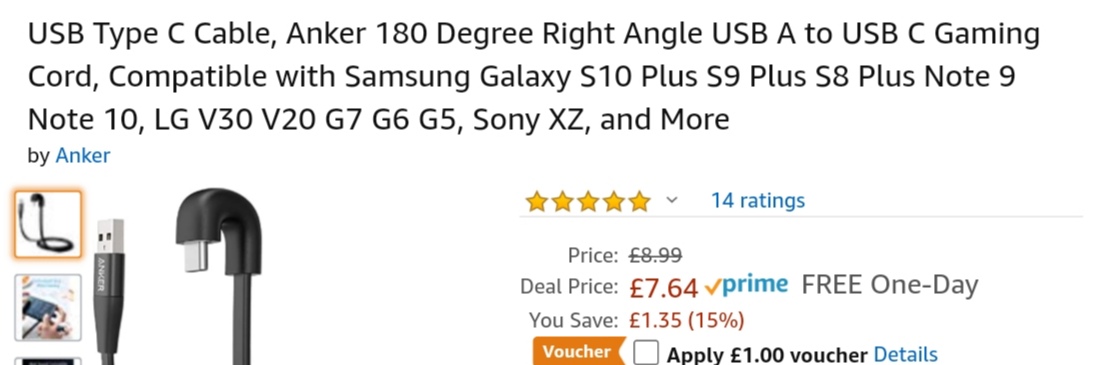Viewport: 1100px width, 365px height.
Task: Click the fifth gold rating star
Action: 639,201
